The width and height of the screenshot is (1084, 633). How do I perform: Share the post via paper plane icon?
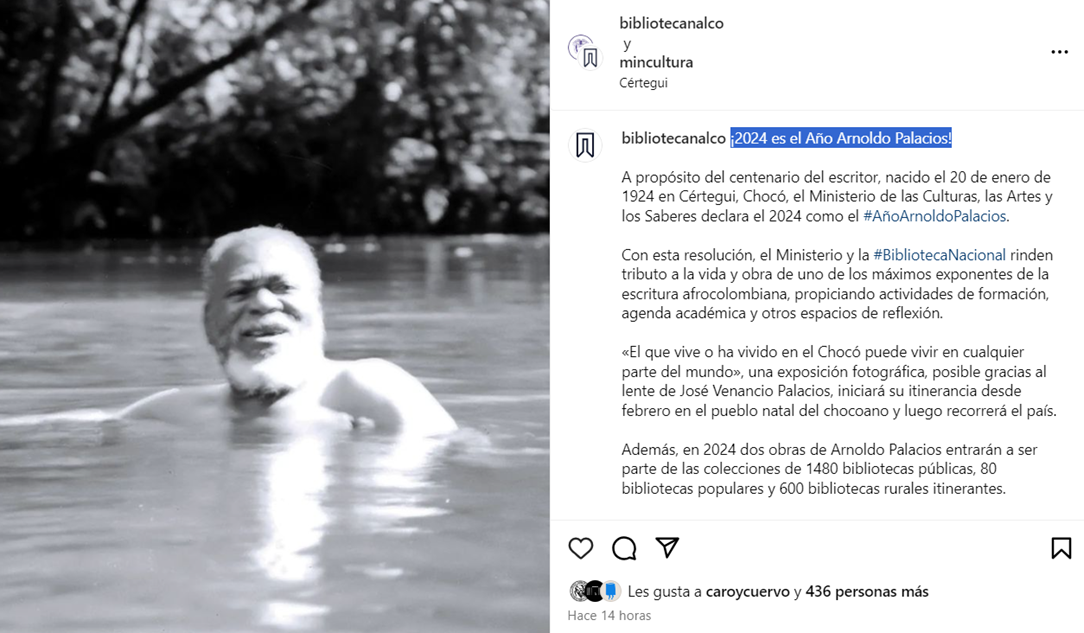(667, 547)
